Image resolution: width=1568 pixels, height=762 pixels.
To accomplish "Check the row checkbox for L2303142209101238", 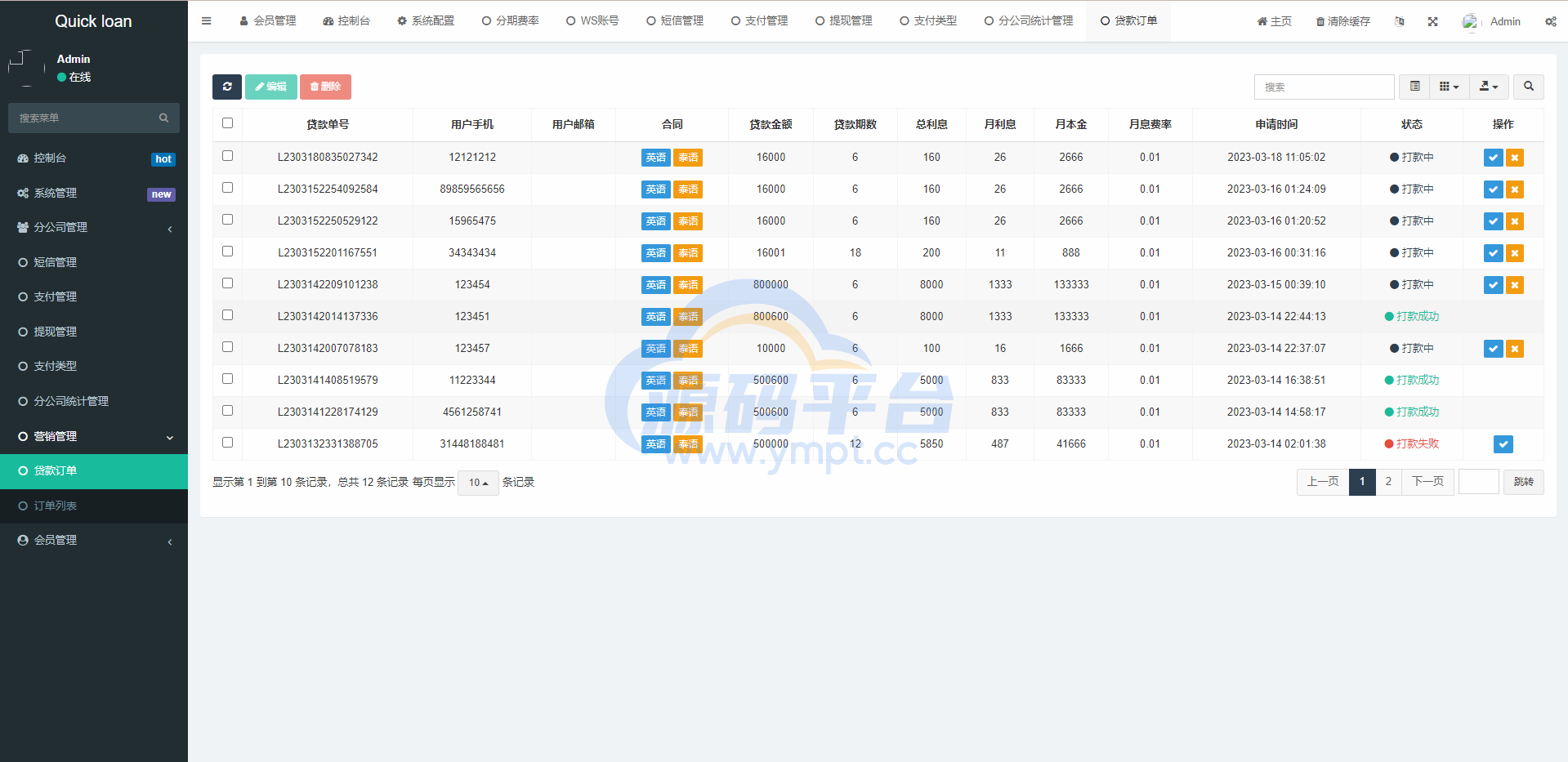I will click(x=227, y=283).
